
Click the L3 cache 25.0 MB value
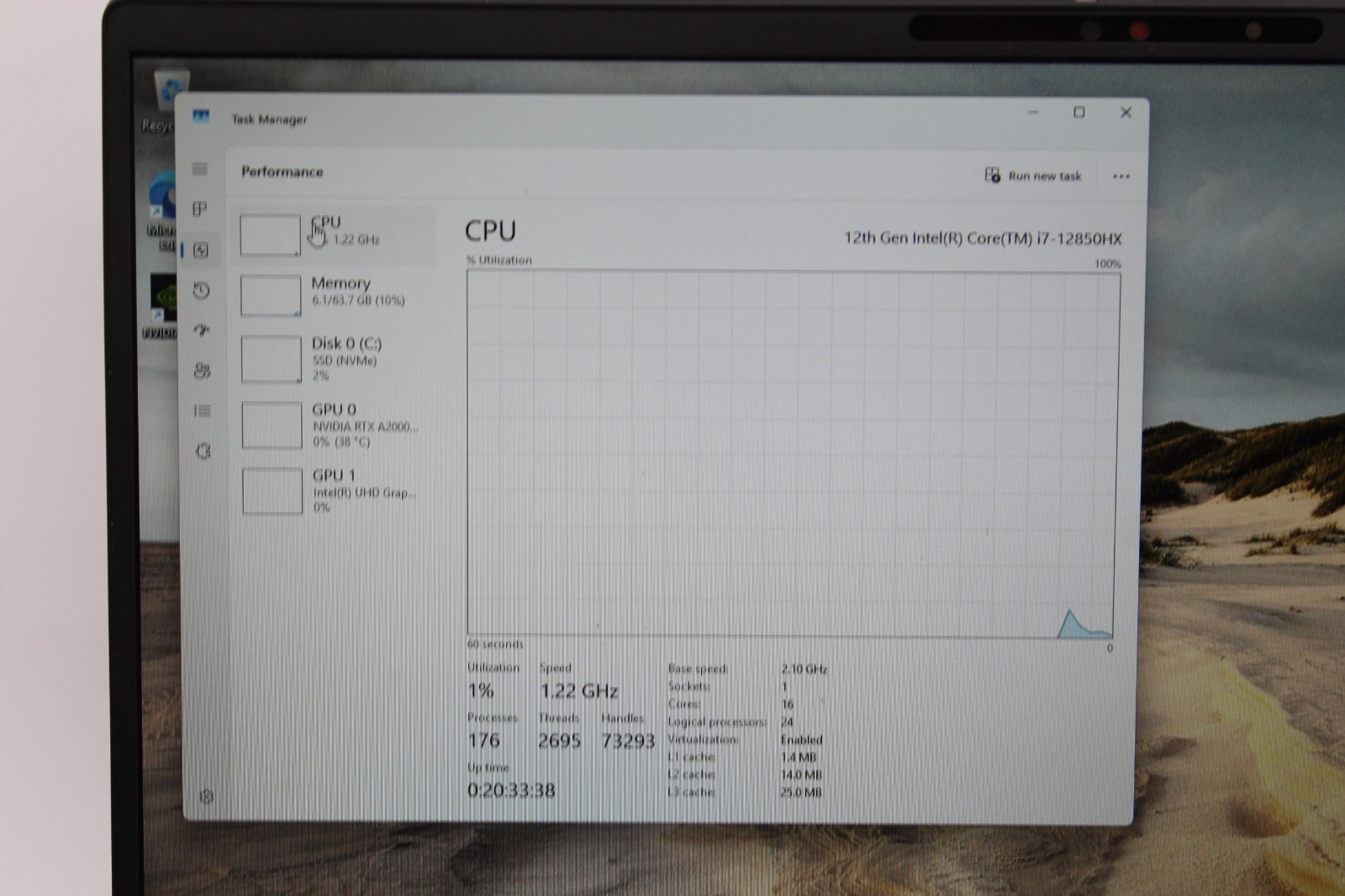[x=801, y=793]
